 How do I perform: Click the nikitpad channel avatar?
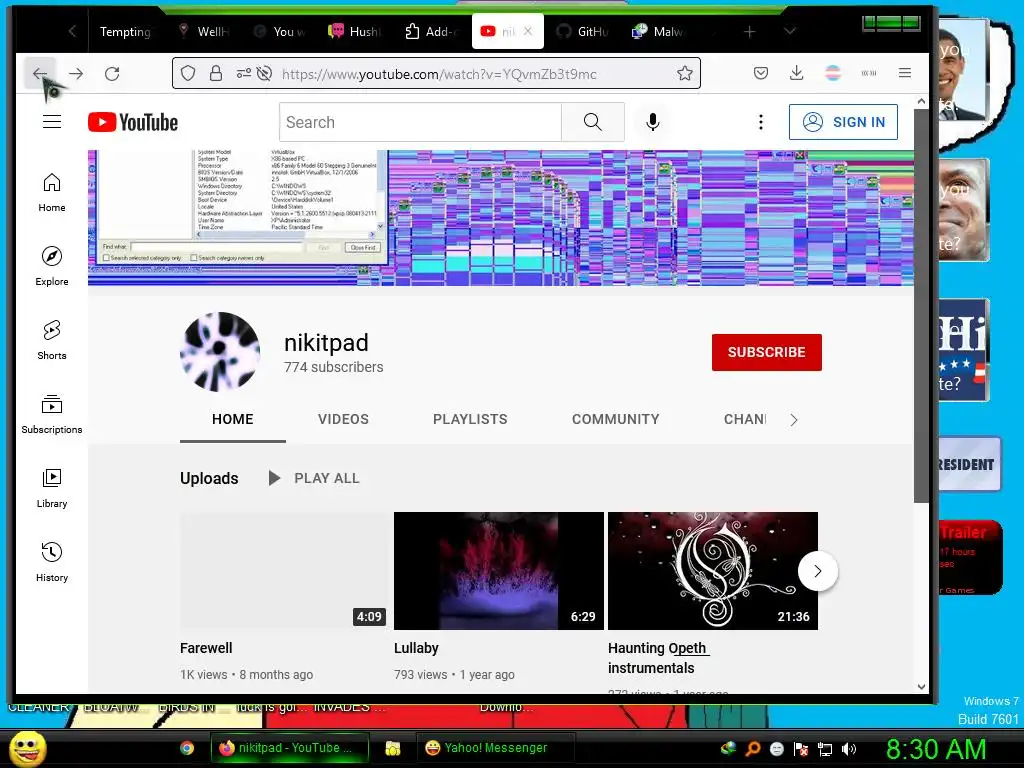coord(220,352)
